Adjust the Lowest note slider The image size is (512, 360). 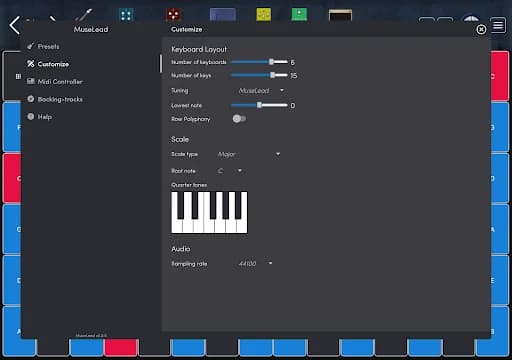[259, 105]
